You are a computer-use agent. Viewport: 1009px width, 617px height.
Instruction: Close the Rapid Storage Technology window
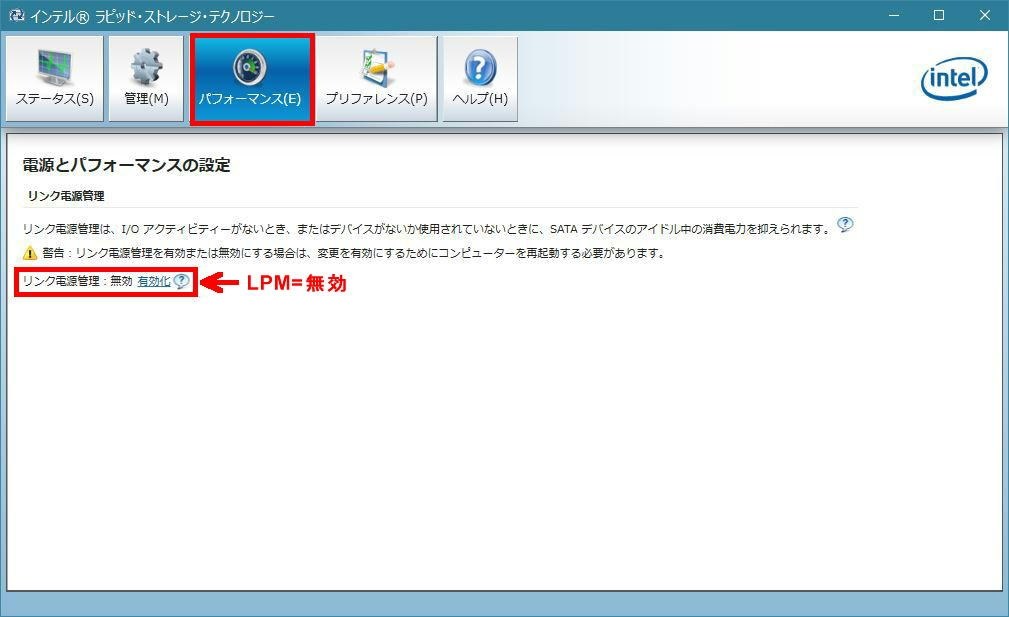click(985, 15)
